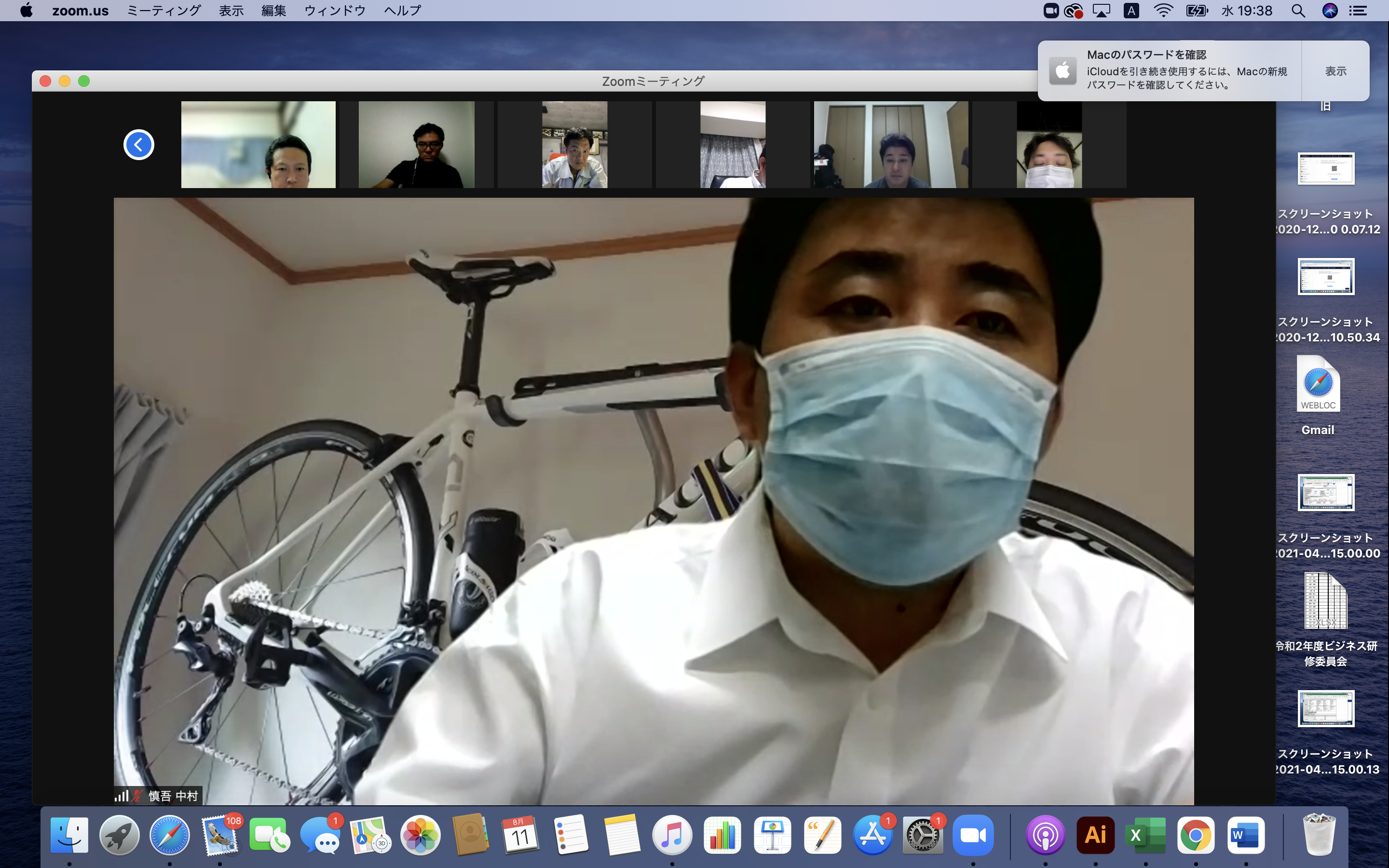
Task: Open Adobe Illustrator in the Dock
Action: 1095,835
